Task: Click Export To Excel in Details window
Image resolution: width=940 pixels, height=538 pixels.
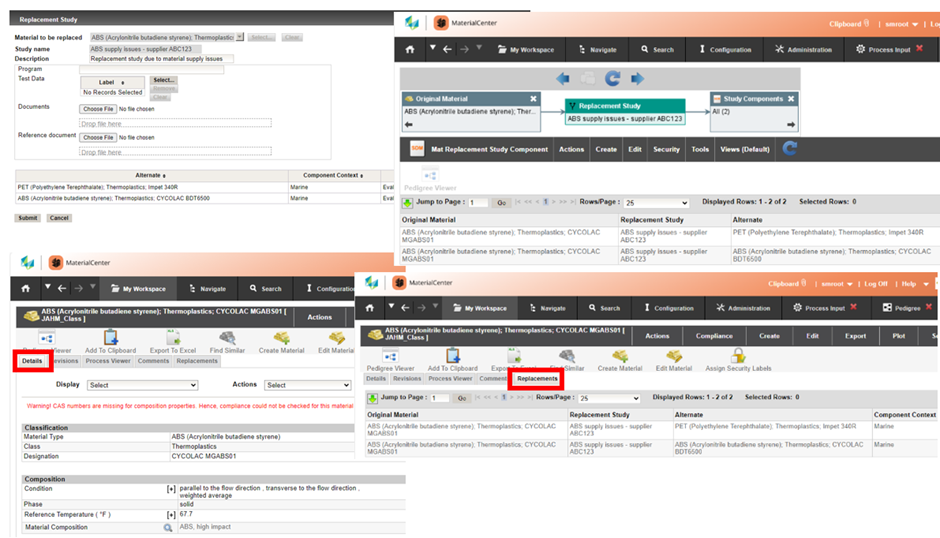Action: [x=173, y=342]
